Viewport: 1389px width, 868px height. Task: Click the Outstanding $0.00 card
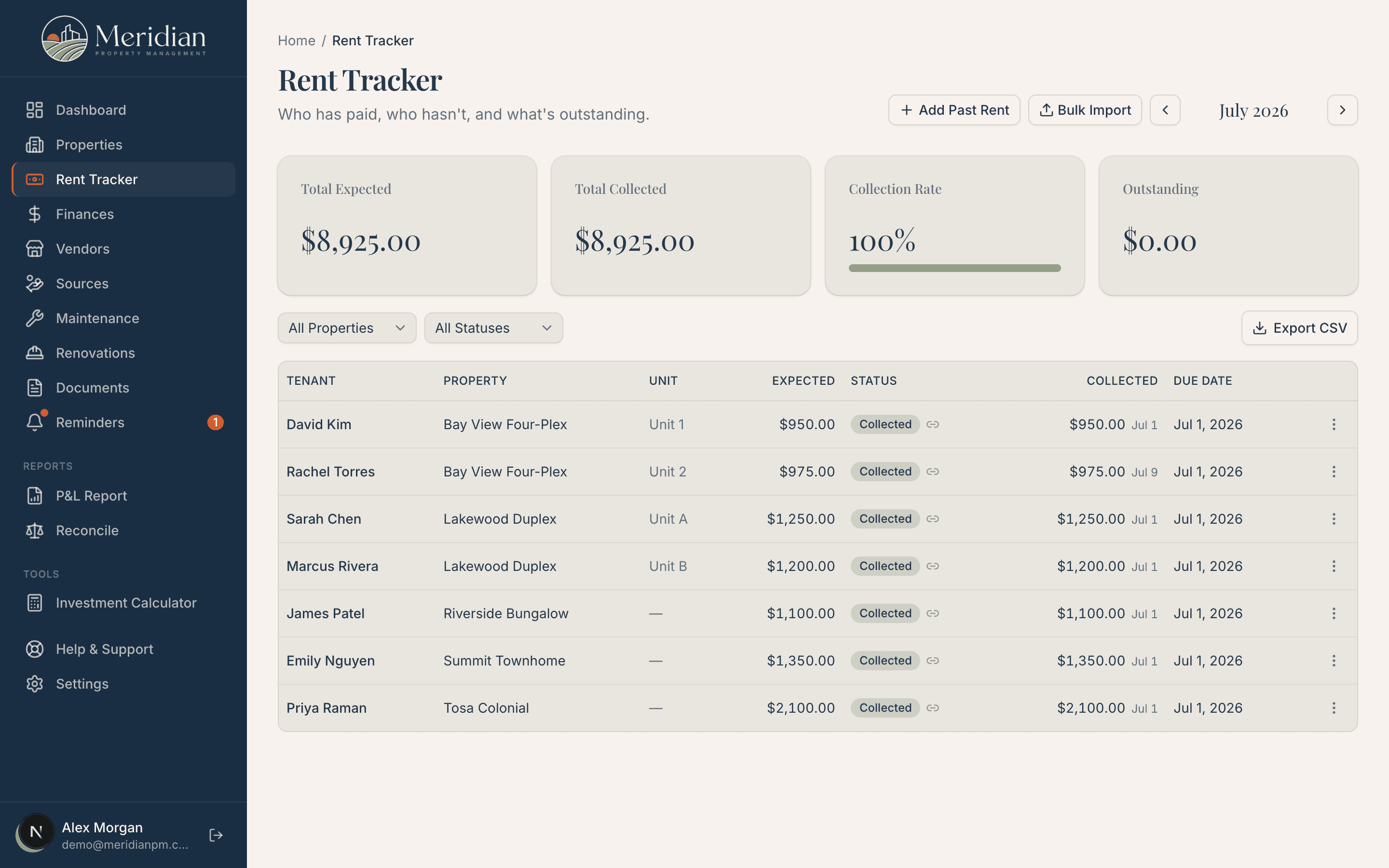pos(1228,226)
